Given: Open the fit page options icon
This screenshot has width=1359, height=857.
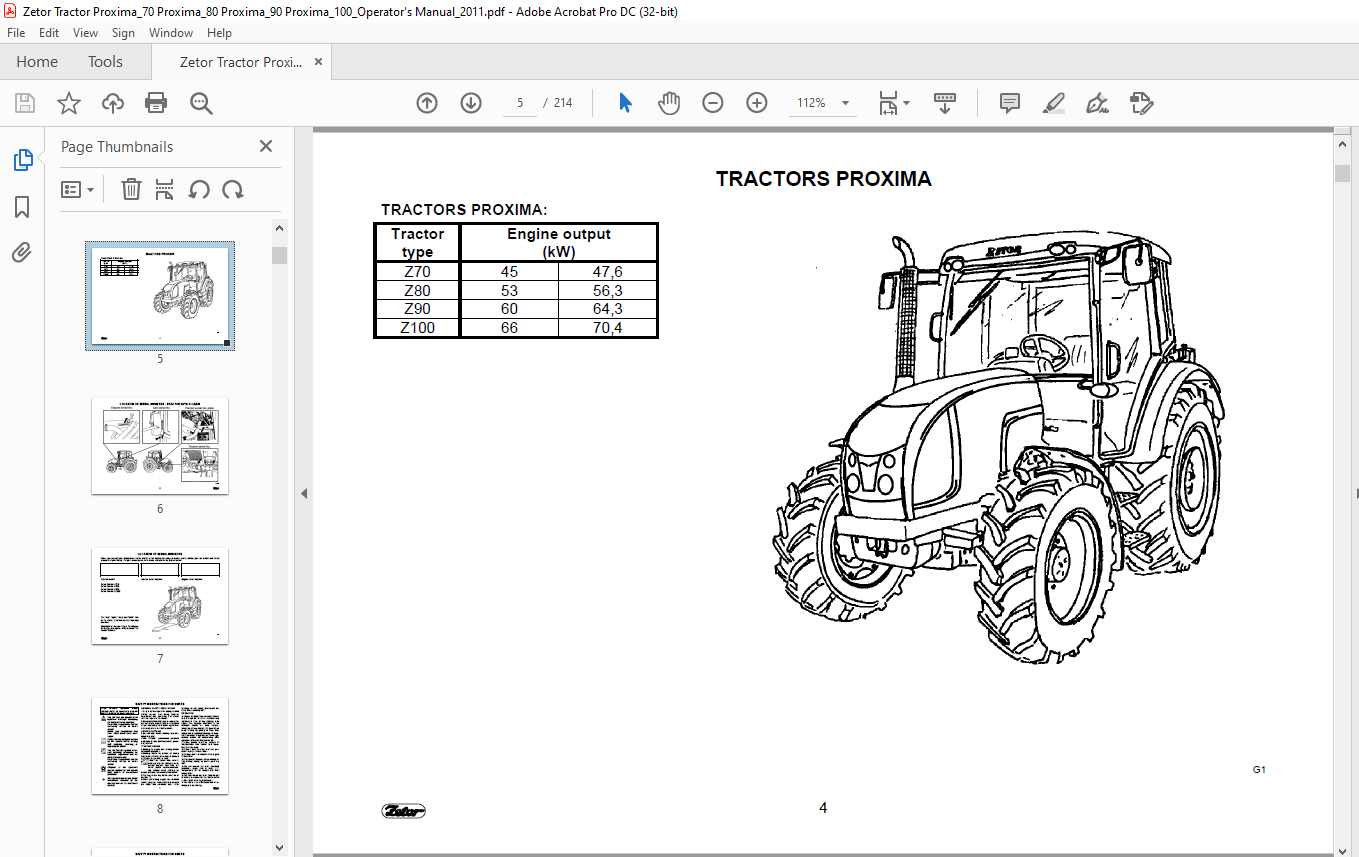Looking at the screenshot, I should [x=888, y=103].
